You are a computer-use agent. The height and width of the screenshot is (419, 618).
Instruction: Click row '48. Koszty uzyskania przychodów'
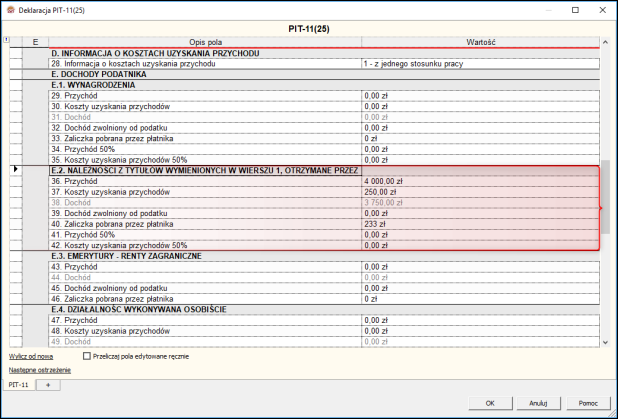205,331
